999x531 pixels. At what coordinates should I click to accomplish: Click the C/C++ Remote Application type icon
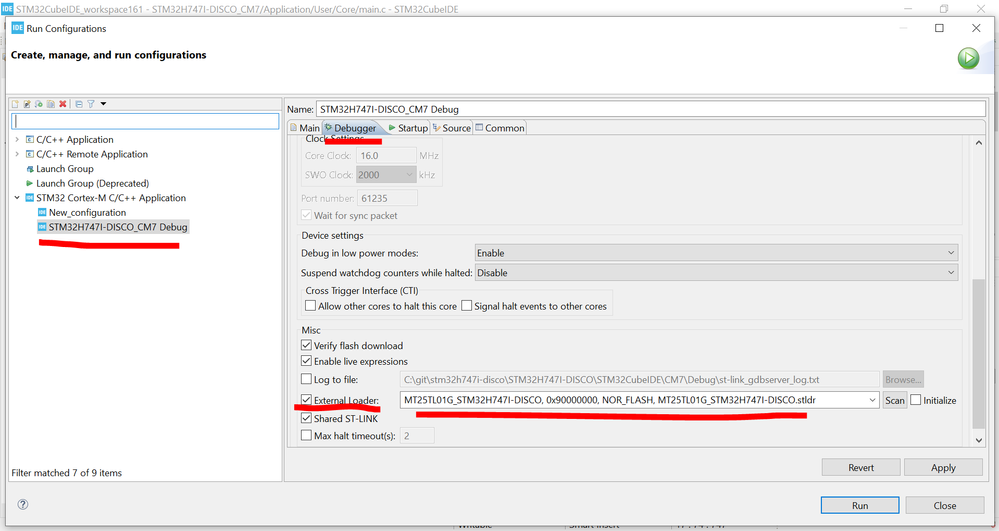29,154
